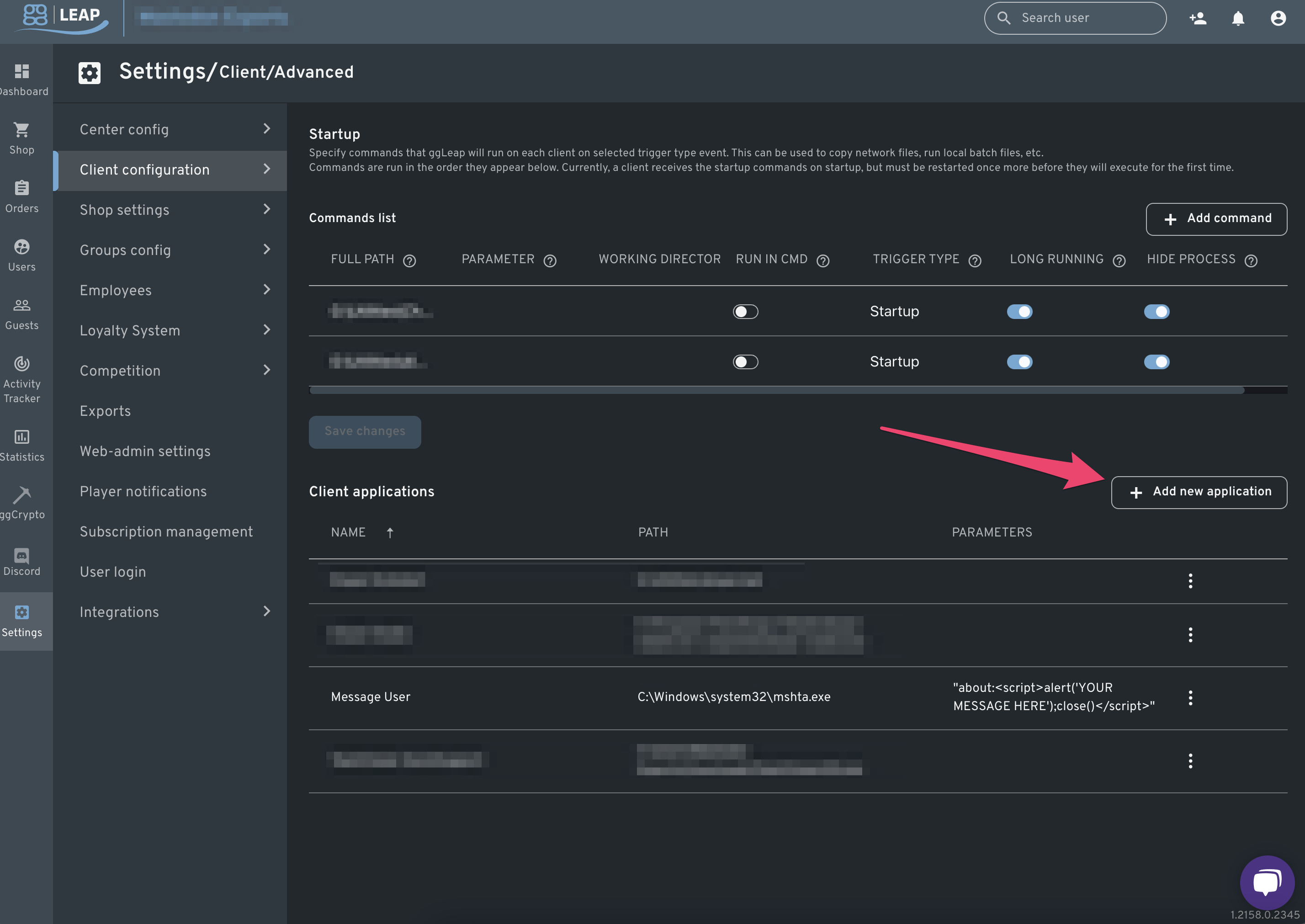
Task: Toggle Hide Process for first command
Action: (x=1156, y=312)
